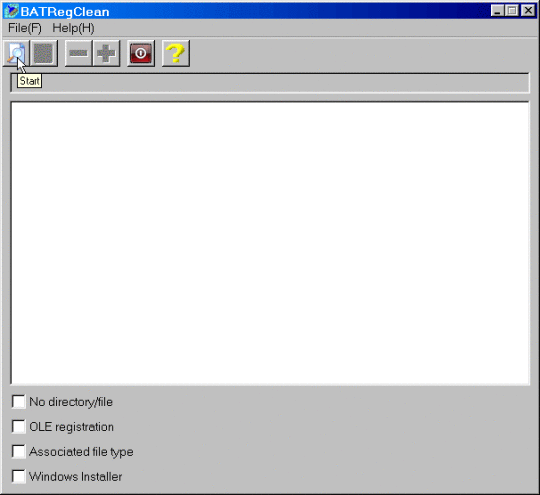Maximize the BATRegClean window
Viewport: 540px width, 495px height.
(511, 11)
